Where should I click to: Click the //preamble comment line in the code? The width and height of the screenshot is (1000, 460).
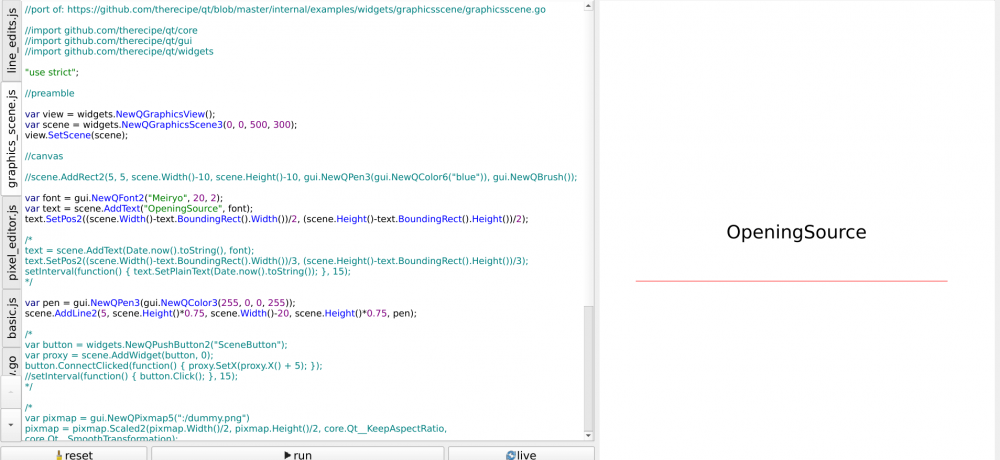point(50,93)
